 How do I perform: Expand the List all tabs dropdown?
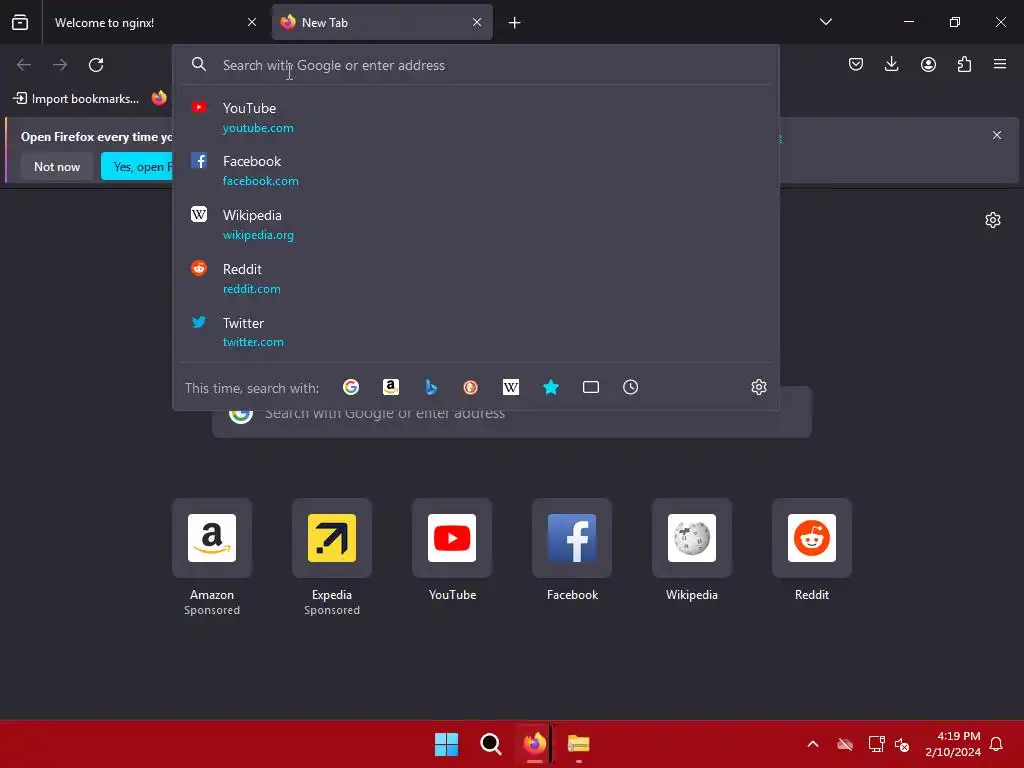(x=825, y=22)
